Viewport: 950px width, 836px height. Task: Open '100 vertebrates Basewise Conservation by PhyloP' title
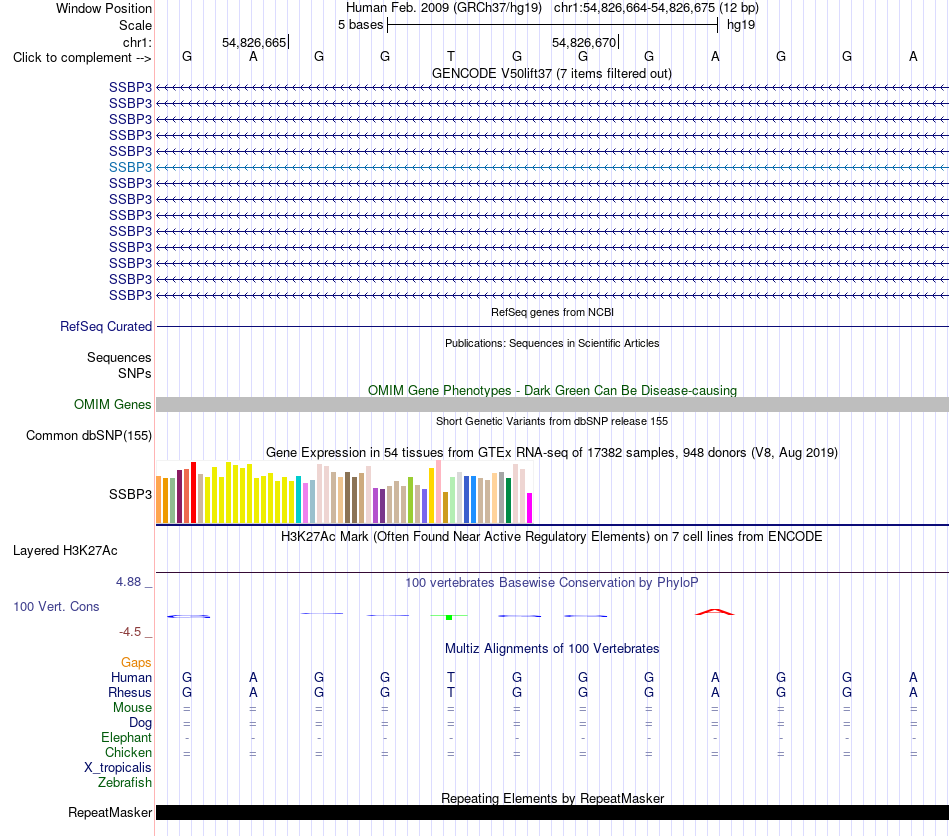pyautogui.click(x=552, y=583)
